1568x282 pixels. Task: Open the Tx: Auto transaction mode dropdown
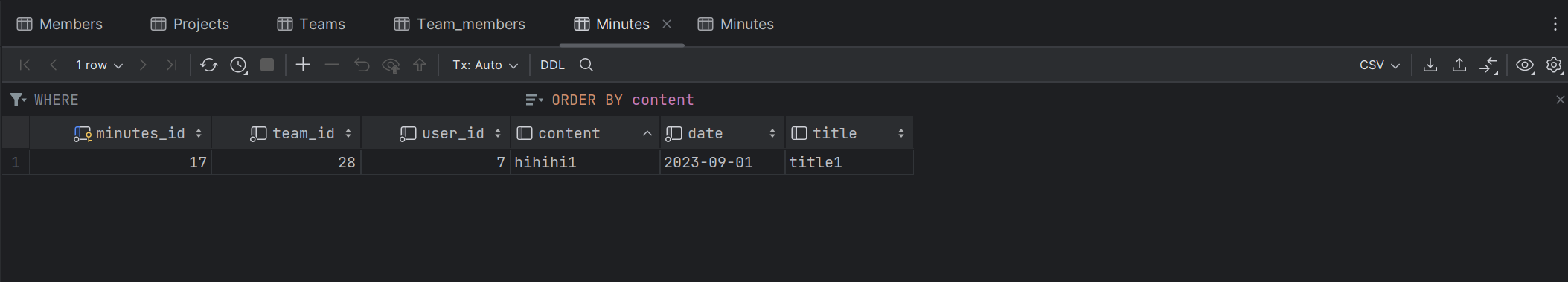[x=484, y=65]
